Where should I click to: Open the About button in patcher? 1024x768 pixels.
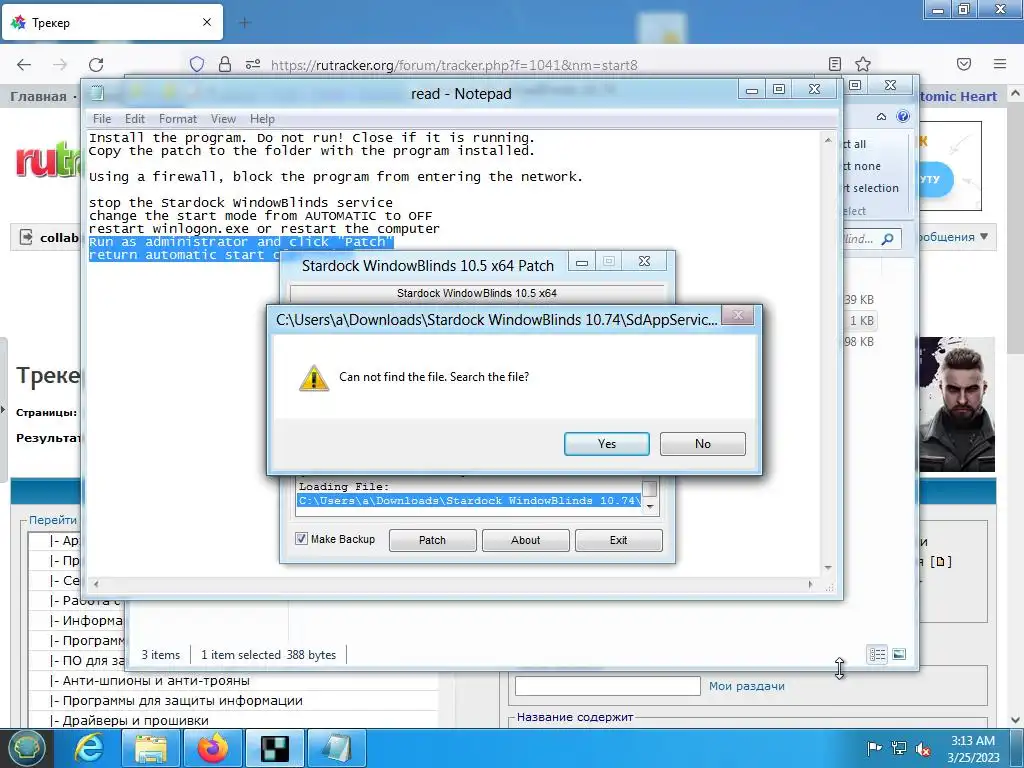(525, 540)
